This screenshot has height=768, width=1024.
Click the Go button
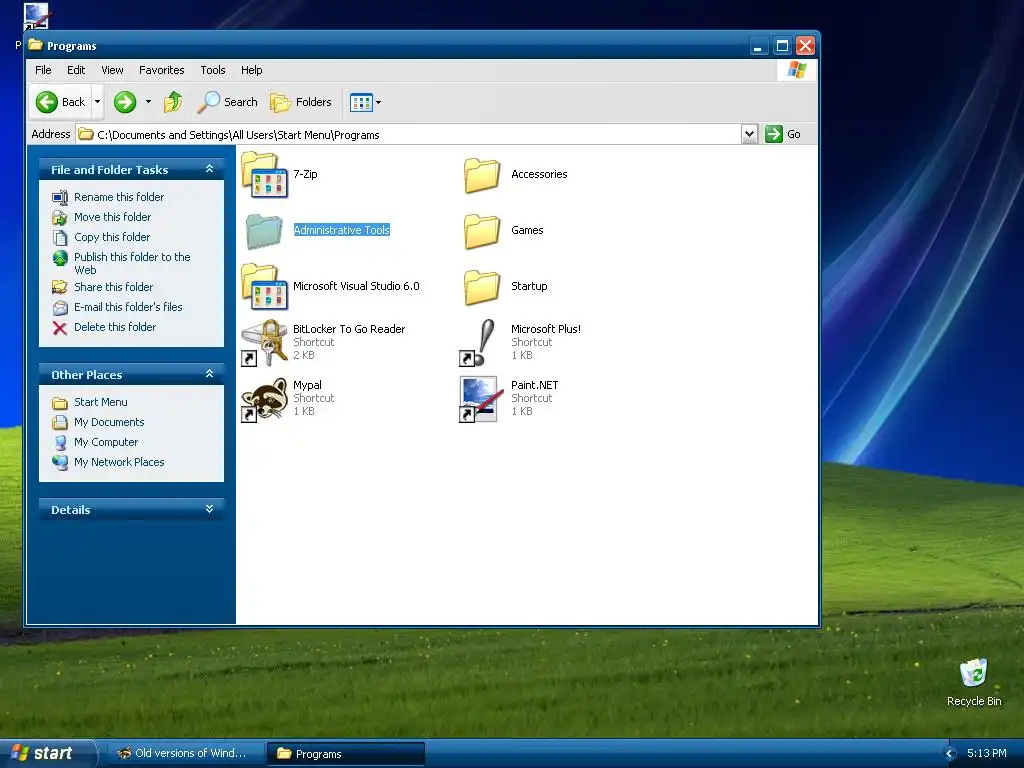coord(783,134)
